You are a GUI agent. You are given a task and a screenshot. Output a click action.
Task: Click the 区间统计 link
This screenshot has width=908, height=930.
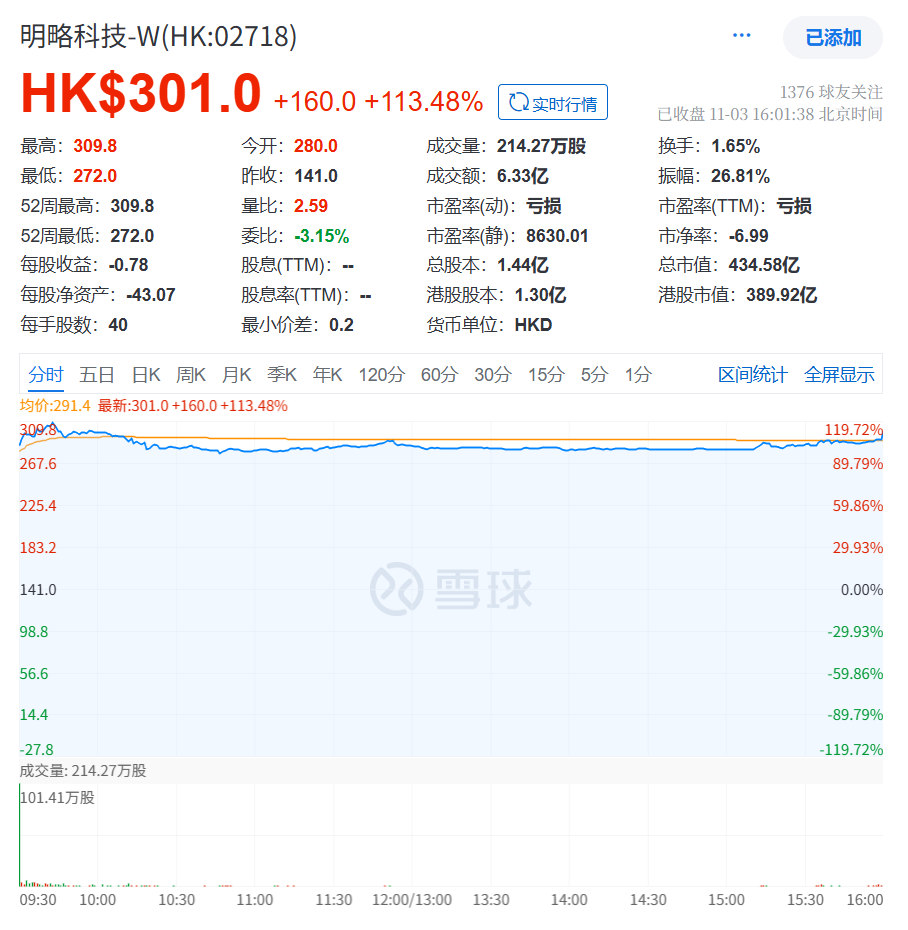(753, 375)
